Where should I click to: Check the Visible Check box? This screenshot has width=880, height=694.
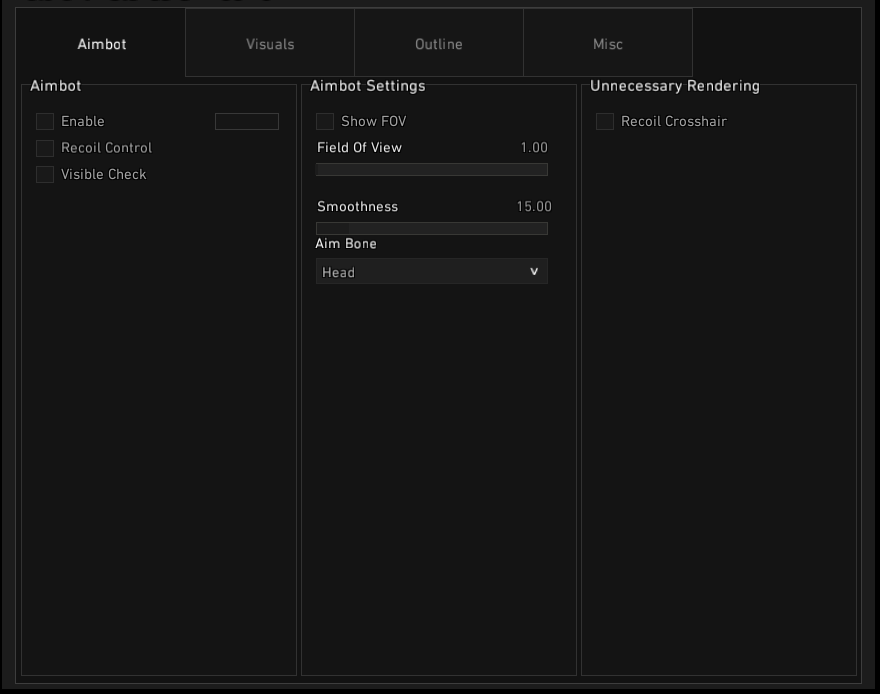point(45,175)
